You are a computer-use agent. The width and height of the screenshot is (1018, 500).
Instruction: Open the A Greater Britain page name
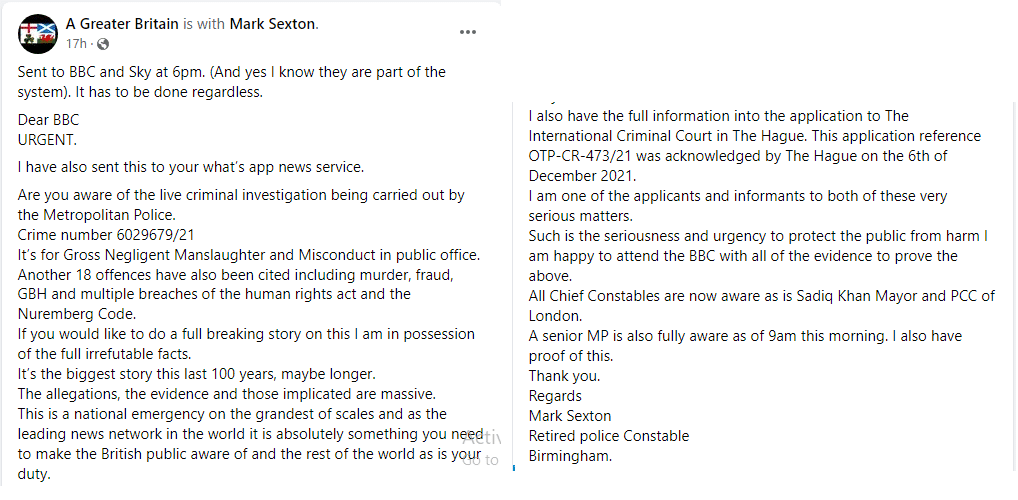(122, 24)
